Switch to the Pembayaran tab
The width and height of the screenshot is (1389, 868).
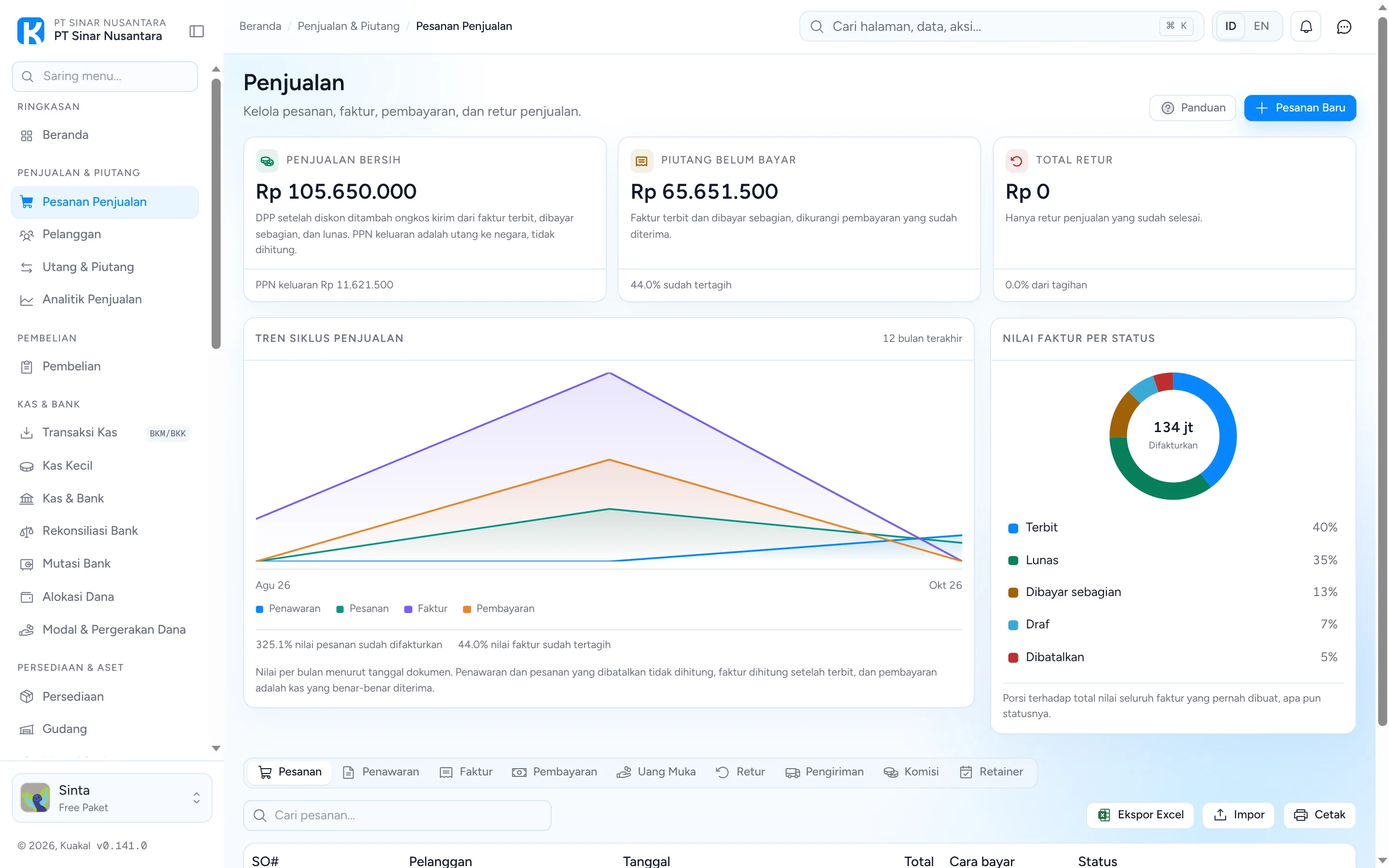555,773
